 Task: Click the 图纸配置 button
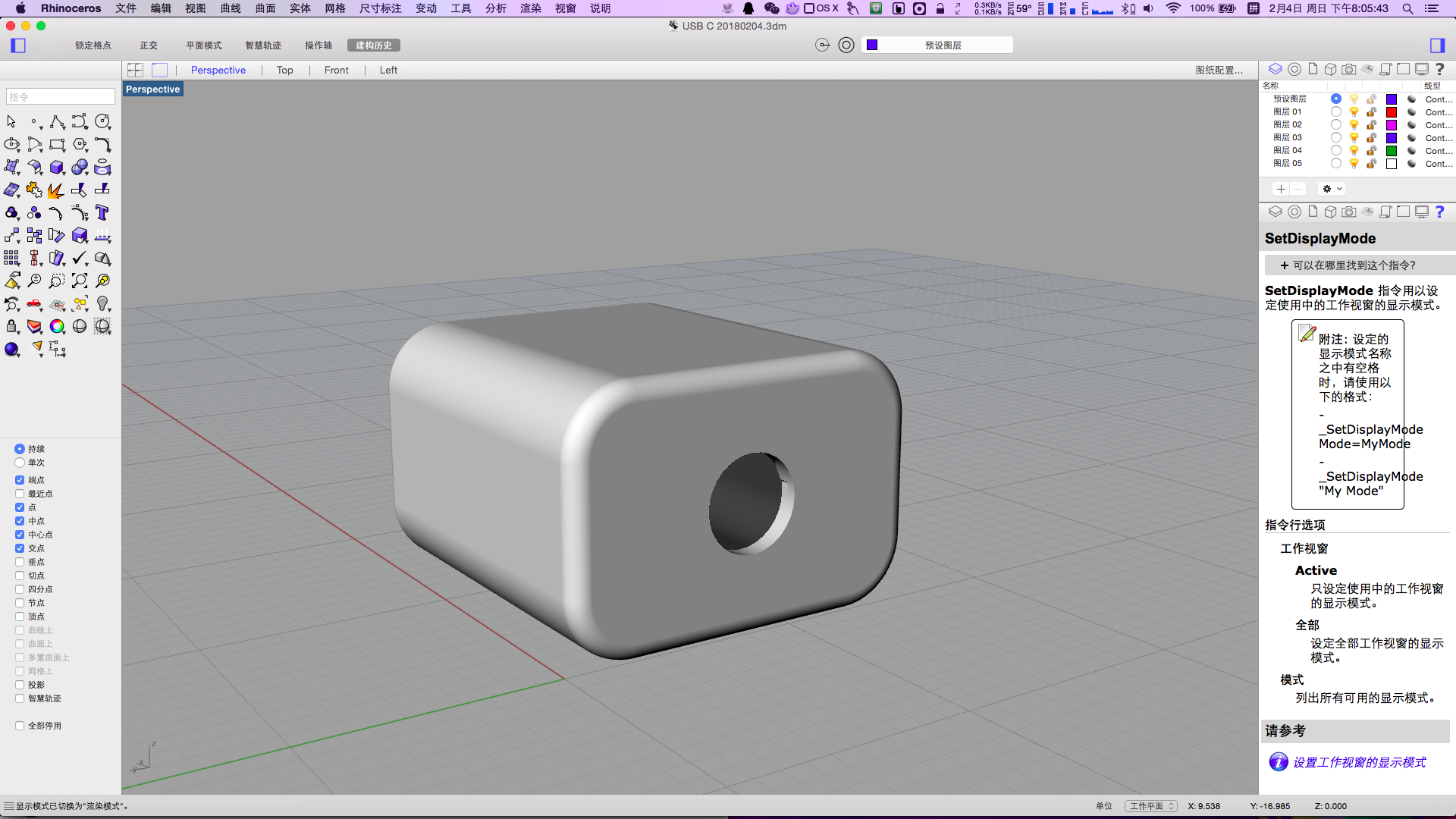(x=1219, y=70)
